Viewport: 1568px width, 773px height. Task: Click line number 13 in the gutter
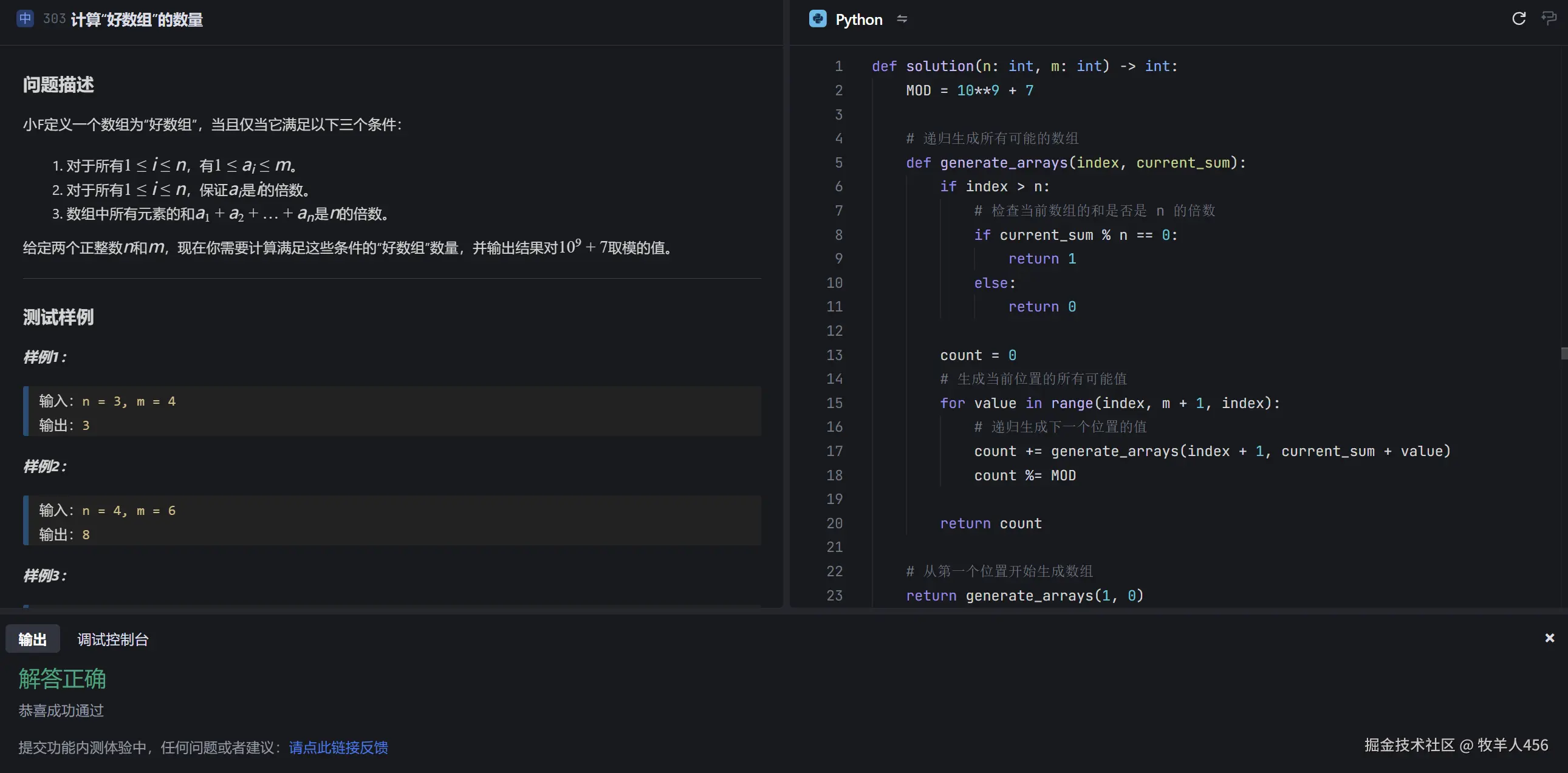(835, 355)
